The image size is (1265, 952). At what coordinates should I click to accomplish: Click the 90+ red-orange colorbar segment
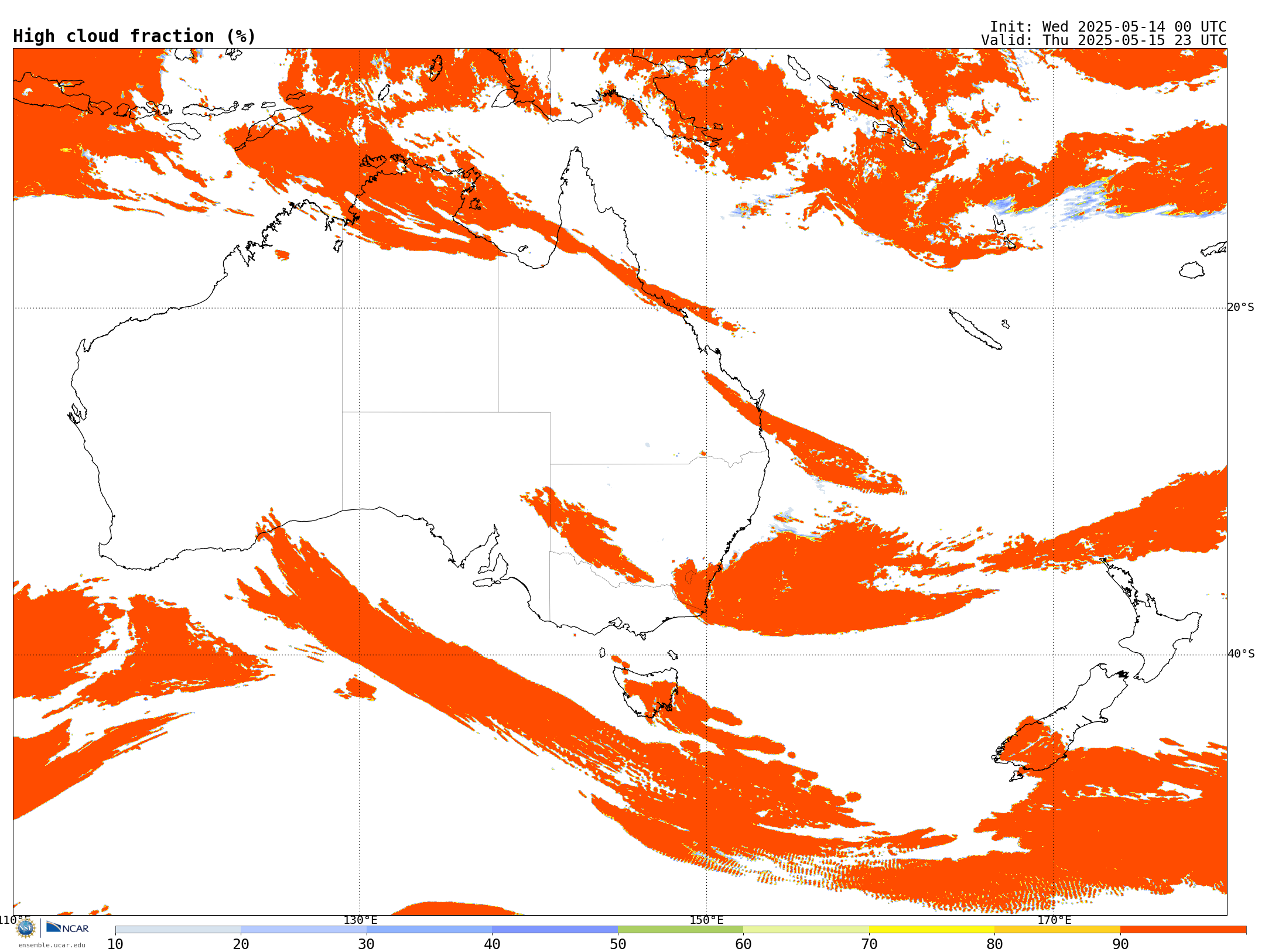pyautogui.click(x=1184, y=930)
